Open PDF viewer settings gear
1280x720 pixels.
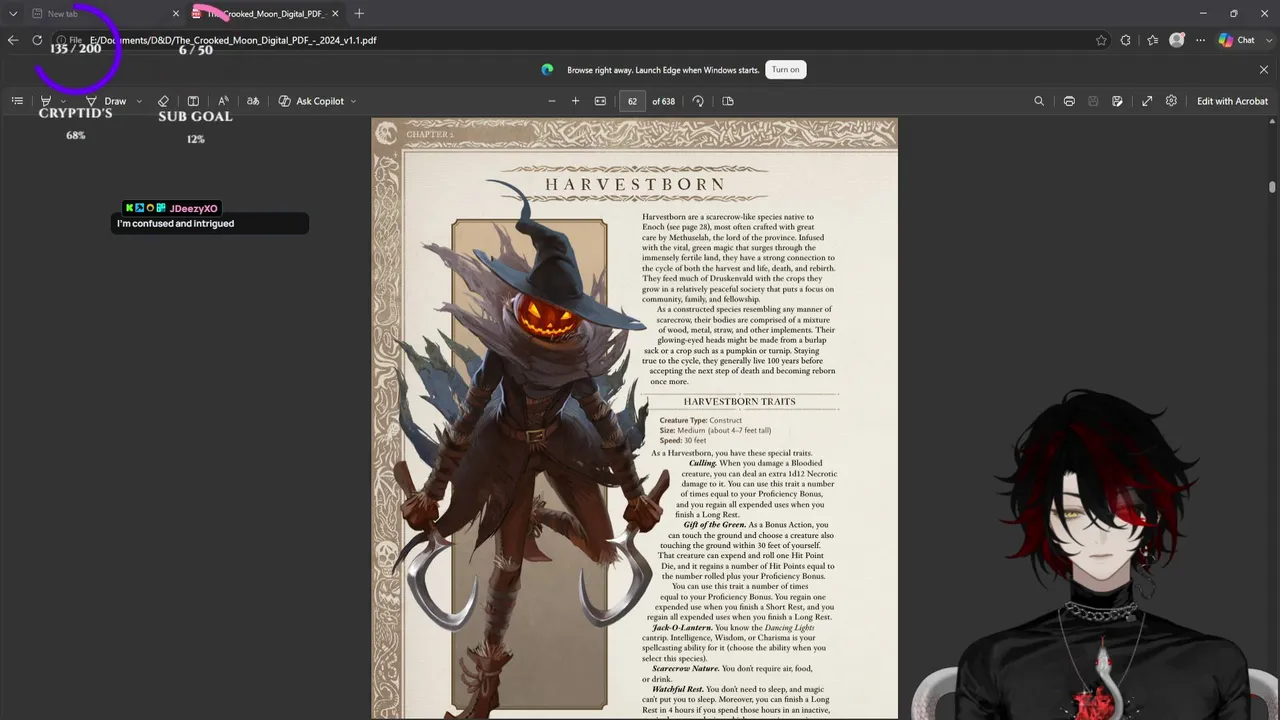click(1171, 101)
